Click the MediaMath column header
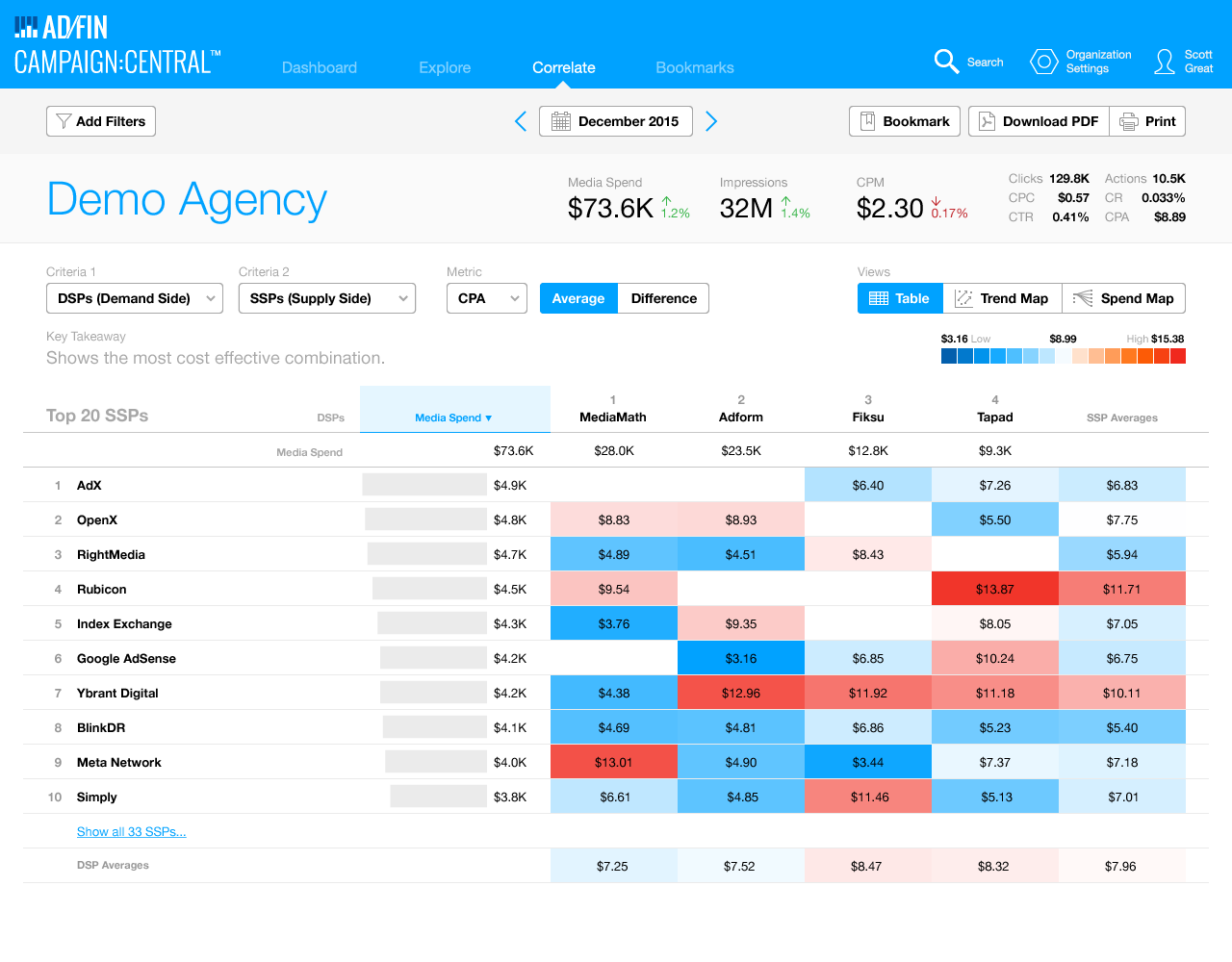Image resolution: width=1232 pixels, height=962 pixels. 613,418
